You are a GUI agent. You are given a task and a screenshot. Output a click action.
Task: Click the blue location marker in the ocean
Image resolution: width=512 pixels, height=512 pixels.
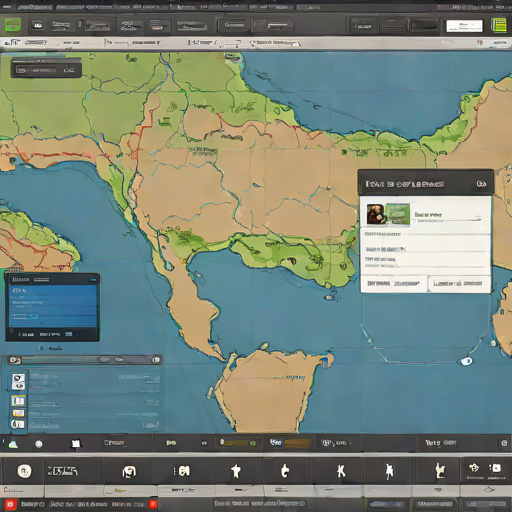(466, 361)
